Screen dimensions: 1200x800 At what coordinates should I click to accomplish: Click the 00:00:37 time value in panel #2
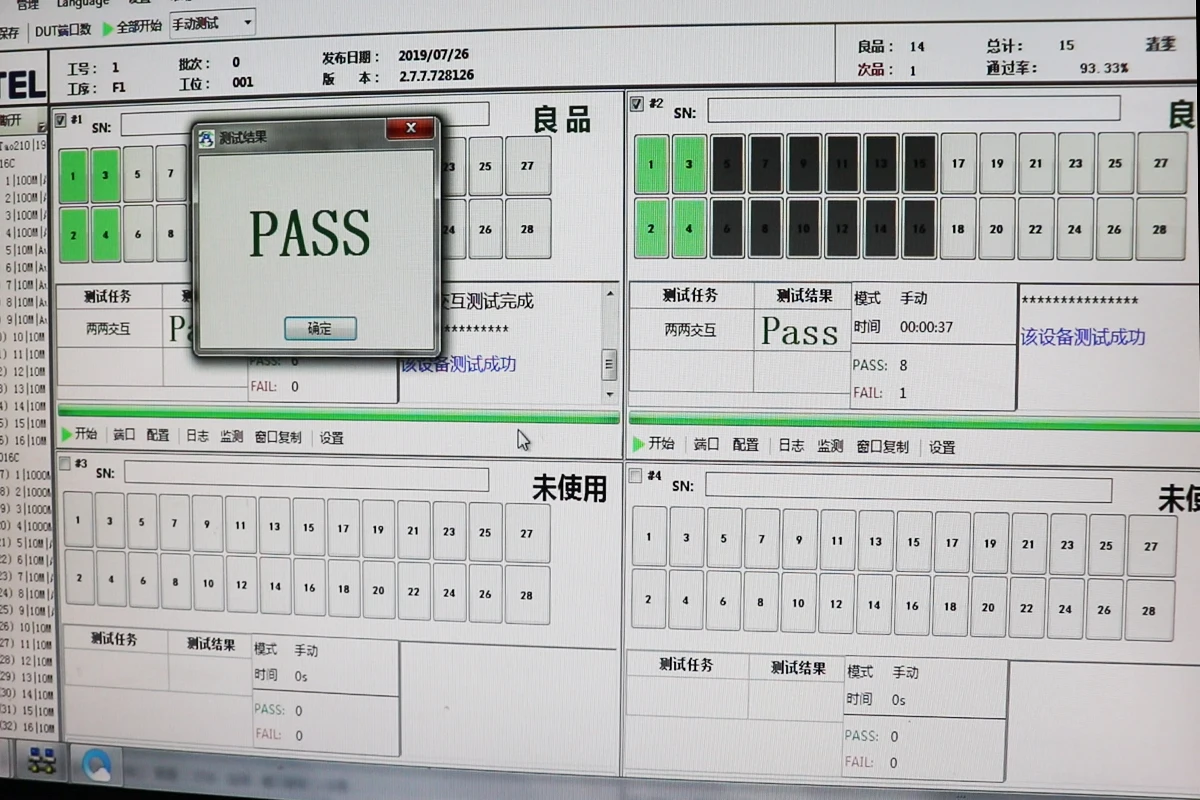click(x=926, y=327)
